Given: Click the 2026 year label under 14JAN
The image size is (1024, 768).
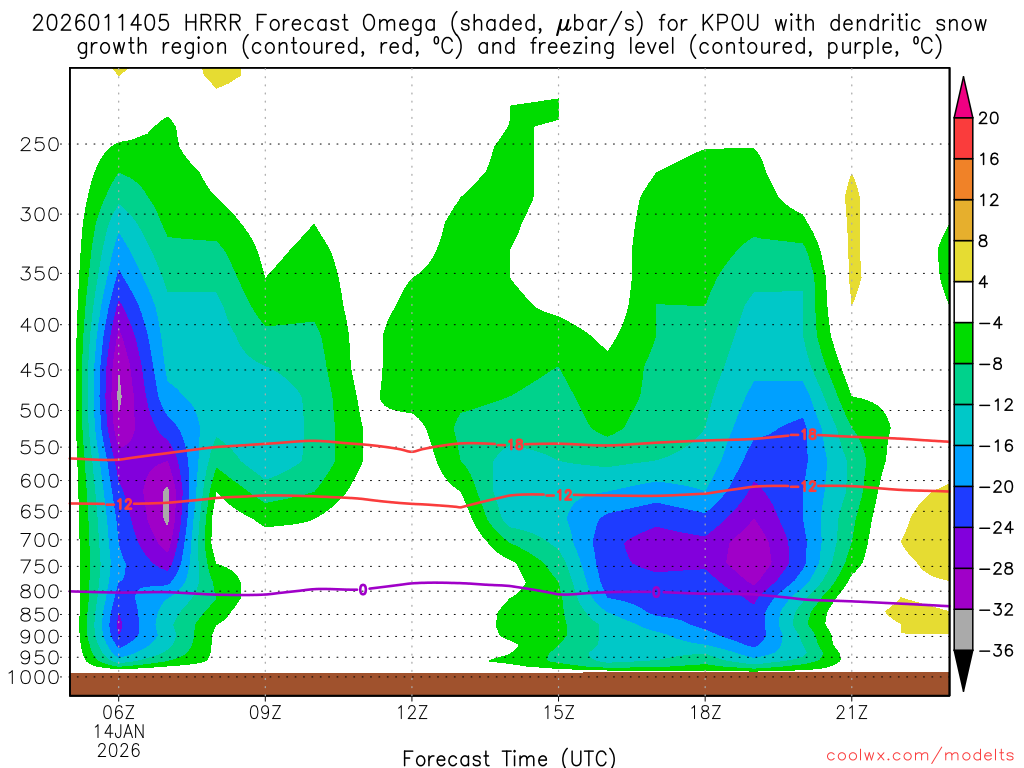Looking at the screenshot, I should pos(118,750).
